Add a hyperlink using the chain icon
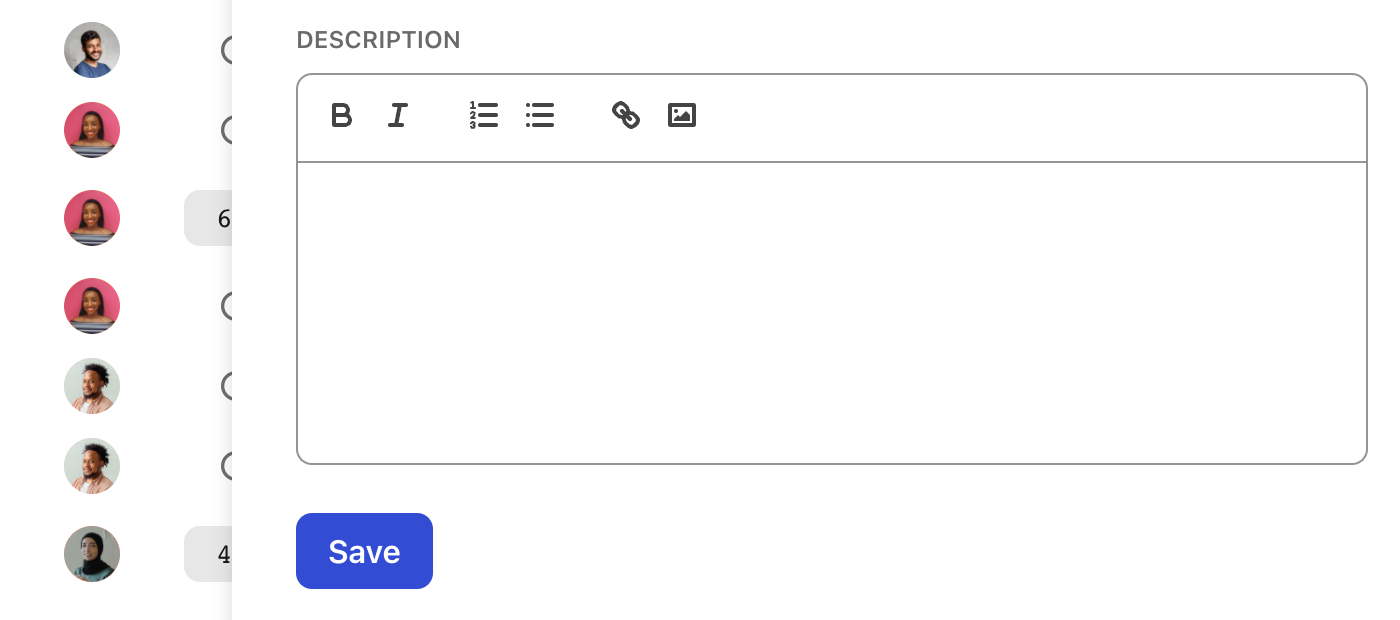 [626, 116]
